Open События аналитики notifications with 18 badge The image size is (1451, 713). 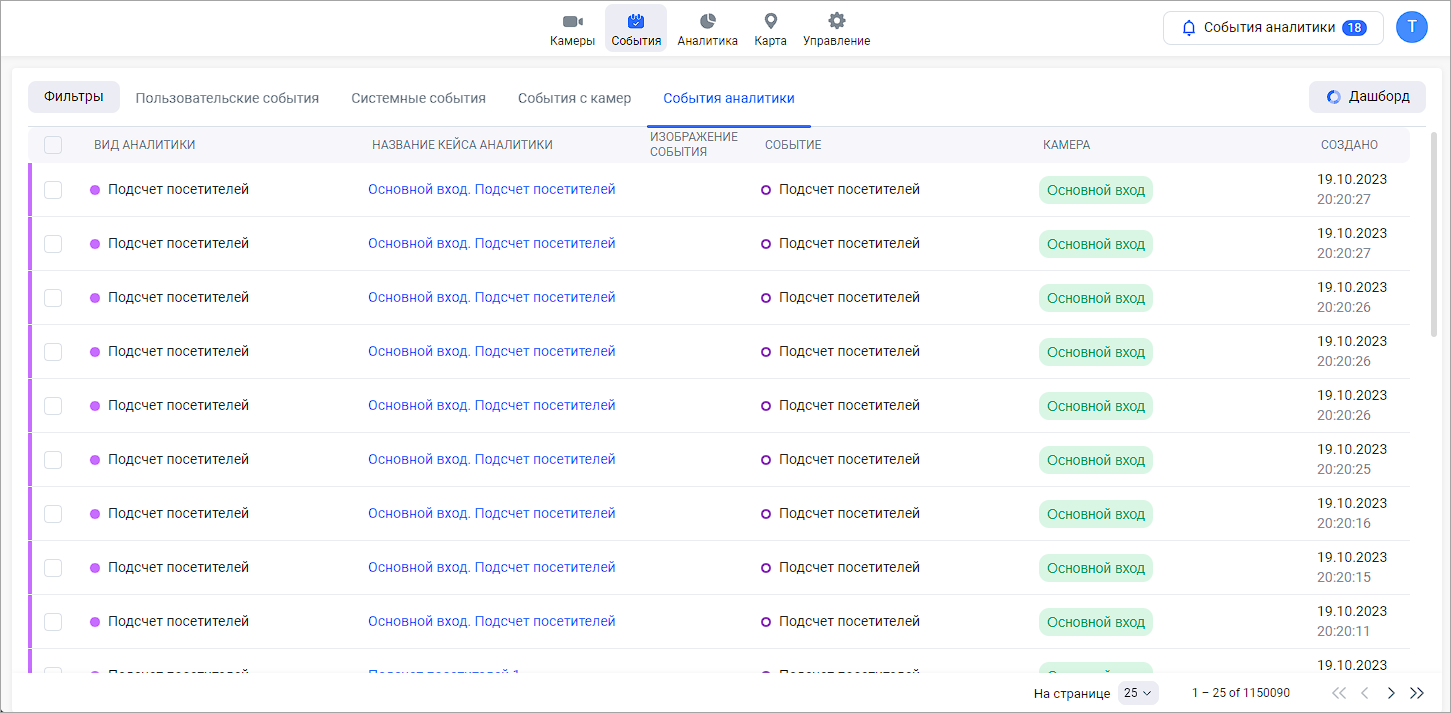[x=1273, y=28]
